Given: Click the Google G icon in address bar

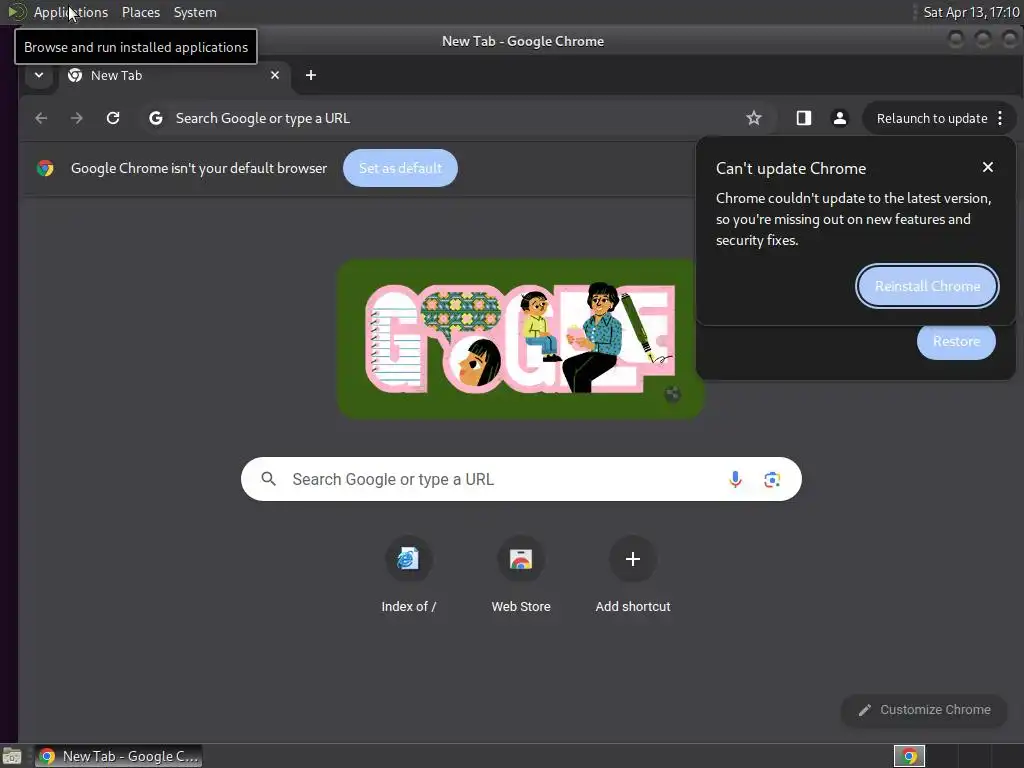Looking at the screenshot, I should [155, 118].
